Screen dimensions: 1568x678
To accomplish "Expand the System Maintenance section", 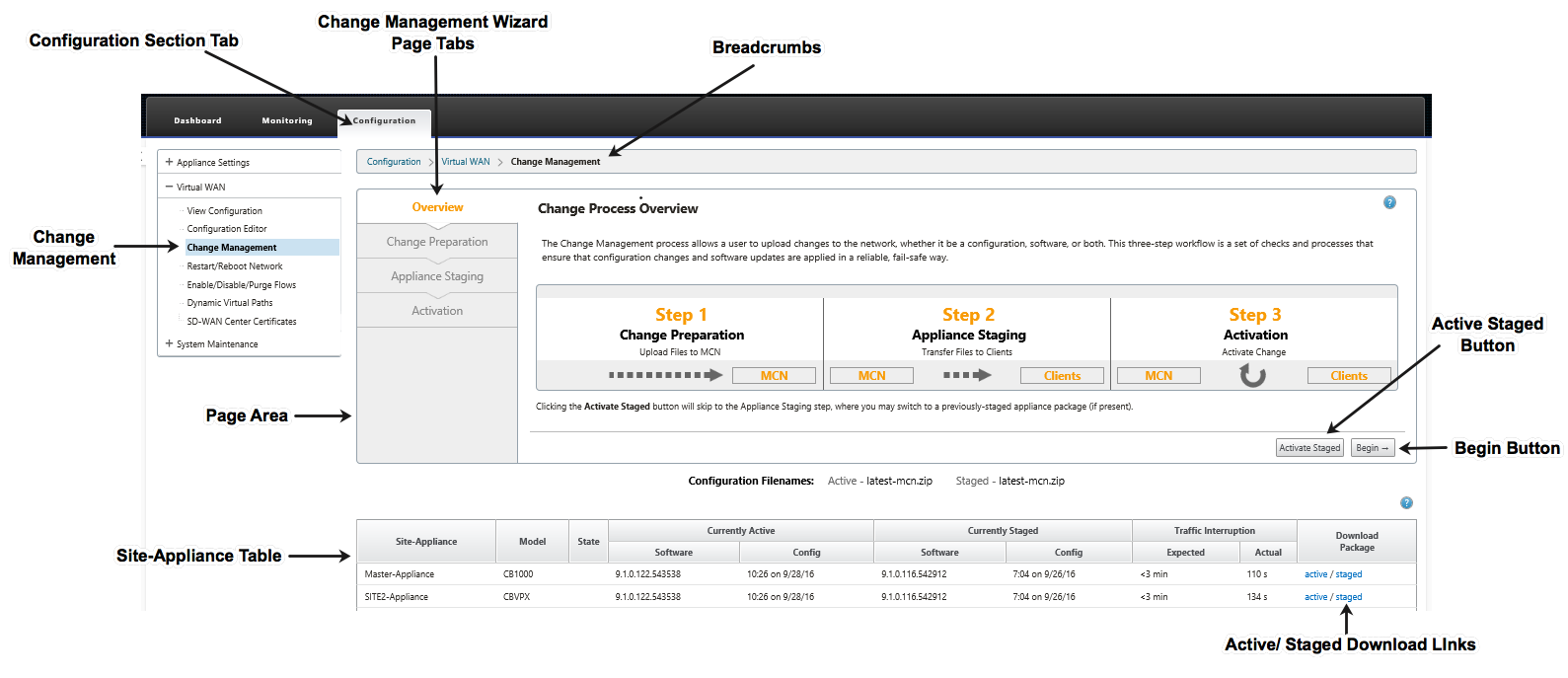I will 170,343.
